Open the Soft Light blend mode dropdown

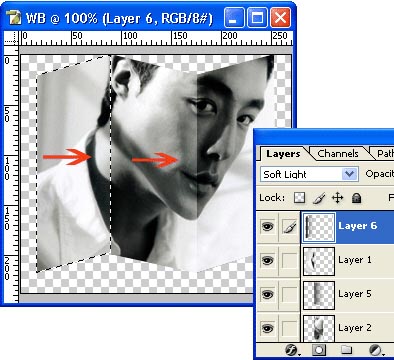[309, 174]
